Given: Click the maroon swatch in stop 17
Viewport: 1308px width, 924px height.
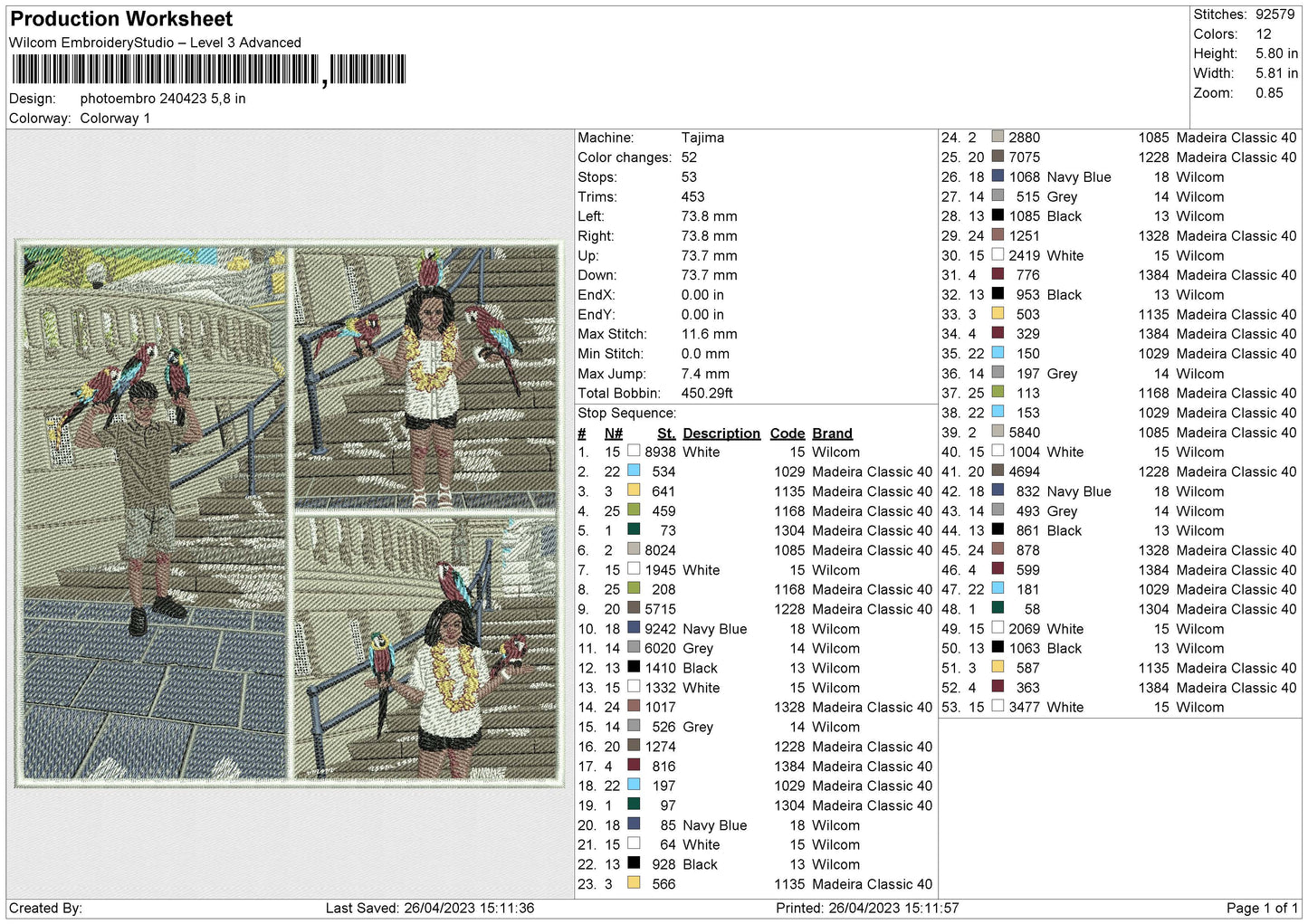Looking at the screenshot, I should [x=634, y=766].
